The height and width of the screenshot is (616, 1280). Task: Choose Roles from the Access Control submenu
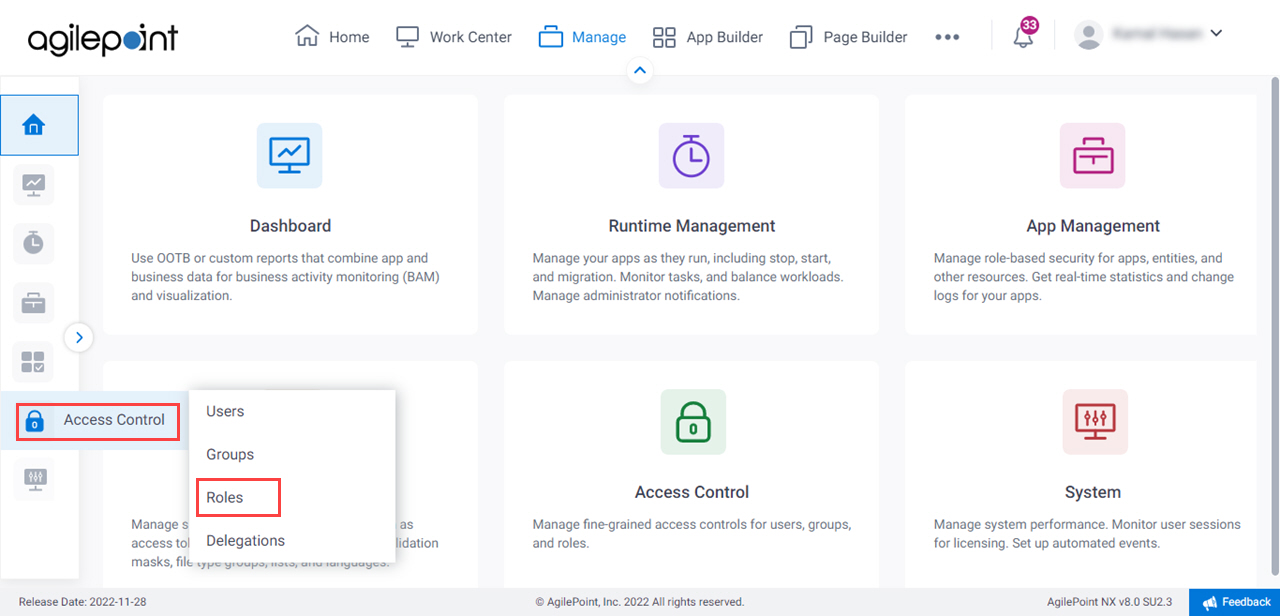pyautogui.click(x=225, y=497)
